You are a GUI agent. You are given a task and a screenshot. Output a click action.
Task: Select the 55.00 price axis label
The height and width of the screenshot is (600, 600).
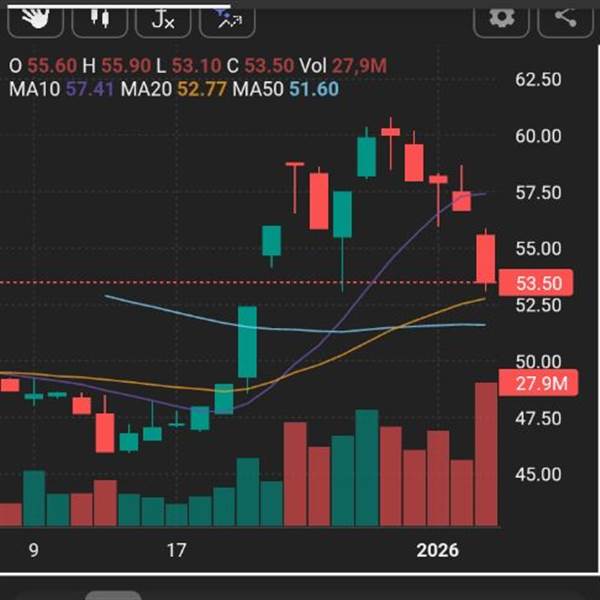[538, 249]
